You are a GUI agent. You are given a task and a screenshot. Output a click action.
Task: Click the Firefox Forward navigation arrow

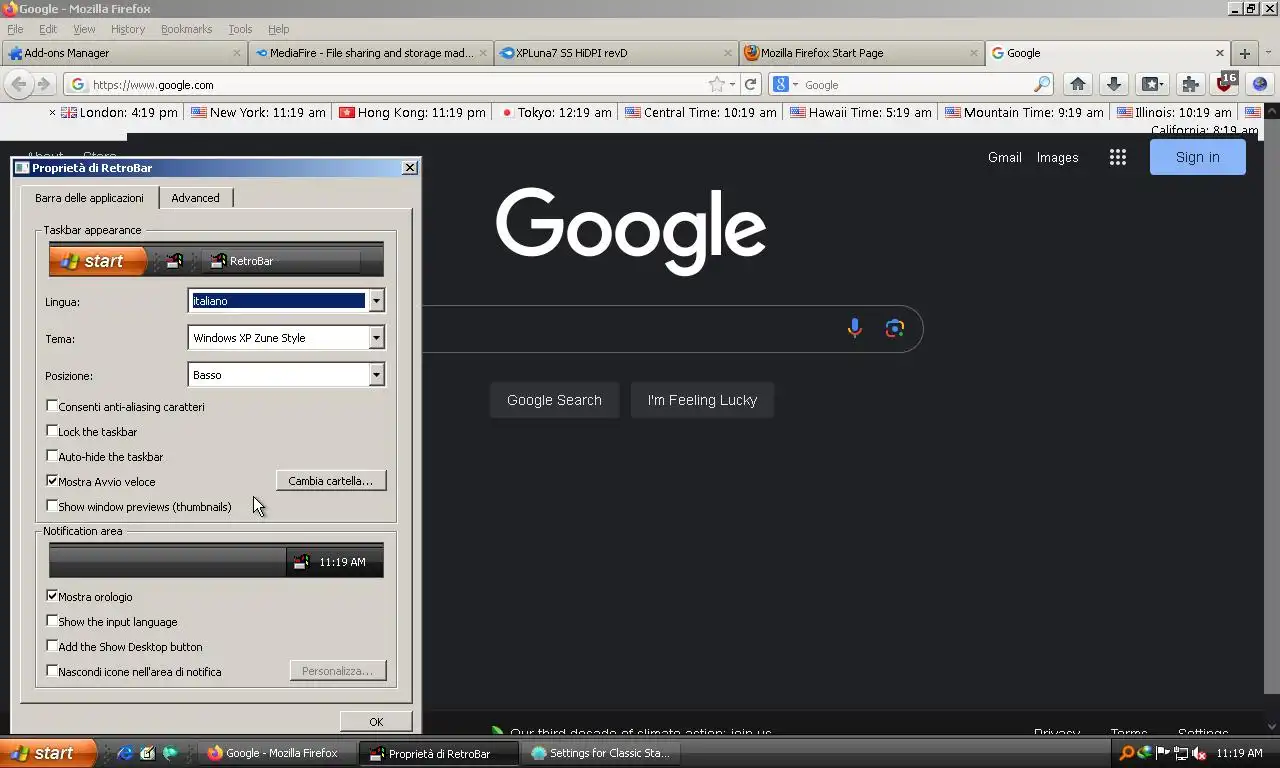click(43, 85)
